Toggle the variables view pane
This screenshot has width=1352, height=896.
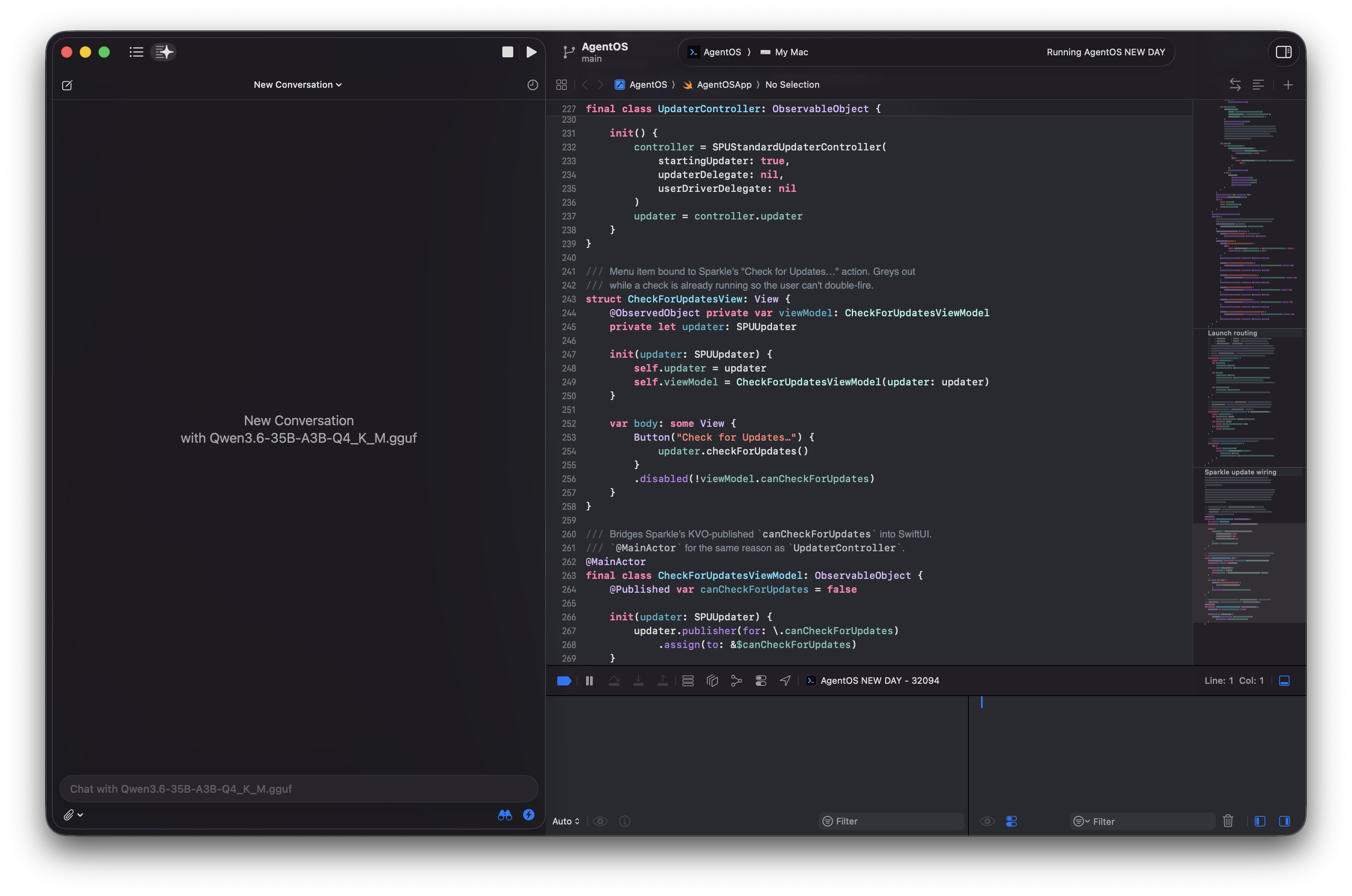pyautogui.click(x=1259, y=821)
